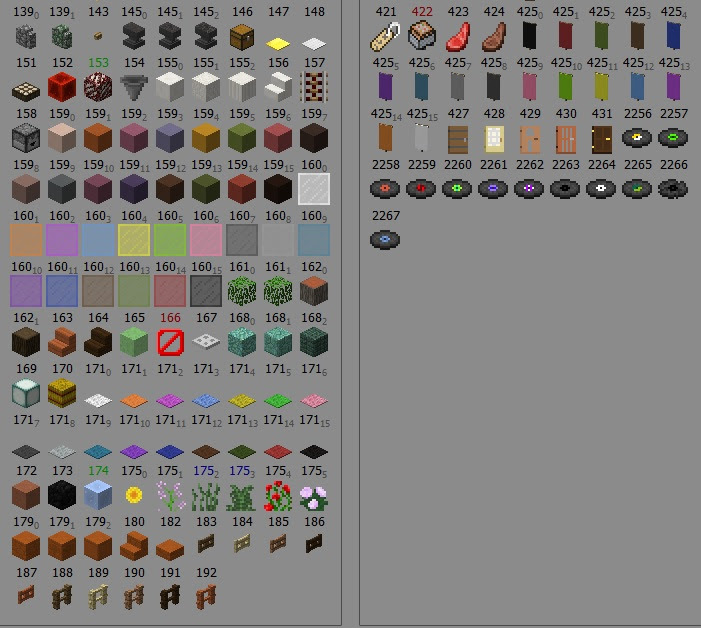Select the birch fence icon 189
This screenshot has height=628, width=701.
[98, 597]
